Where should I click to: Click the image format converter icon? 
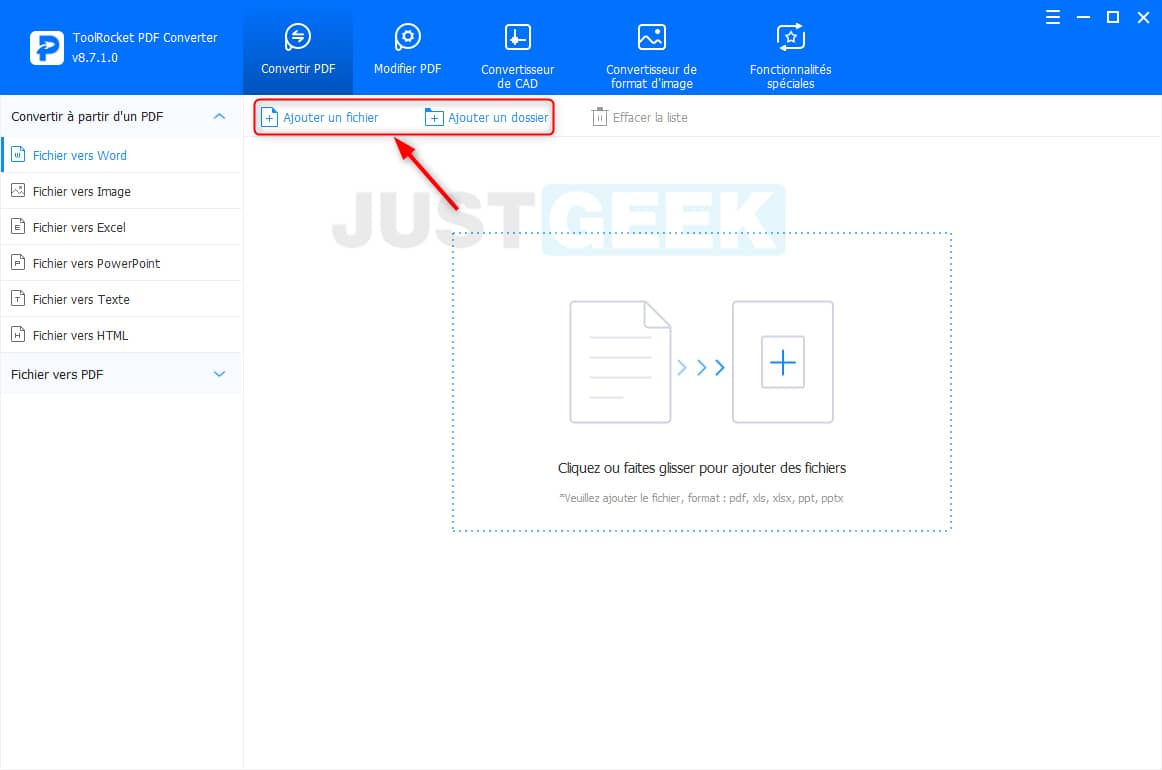[x=651, y=36]
